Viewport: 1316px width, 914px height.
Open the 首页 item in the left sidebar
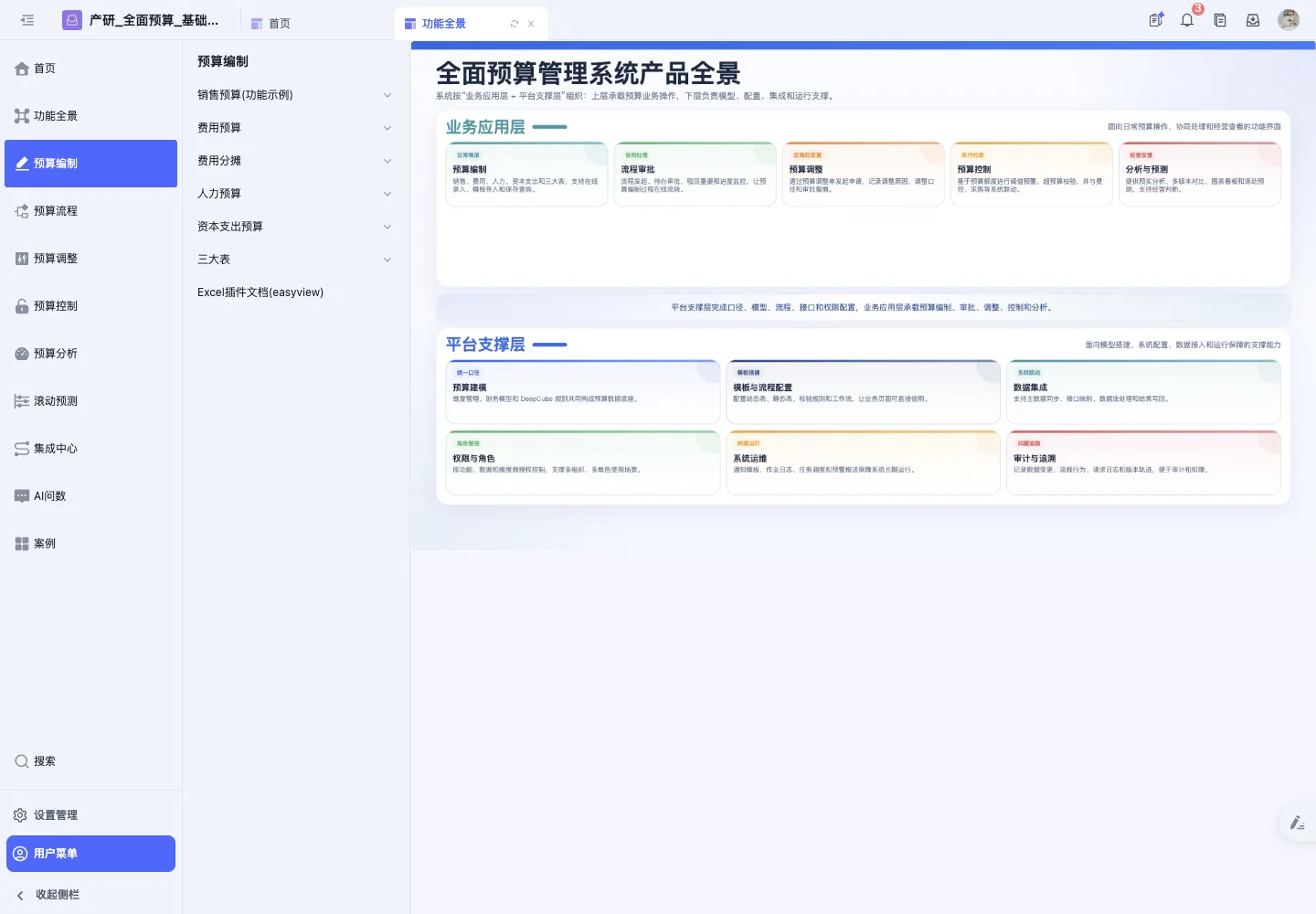click(90, 69)
